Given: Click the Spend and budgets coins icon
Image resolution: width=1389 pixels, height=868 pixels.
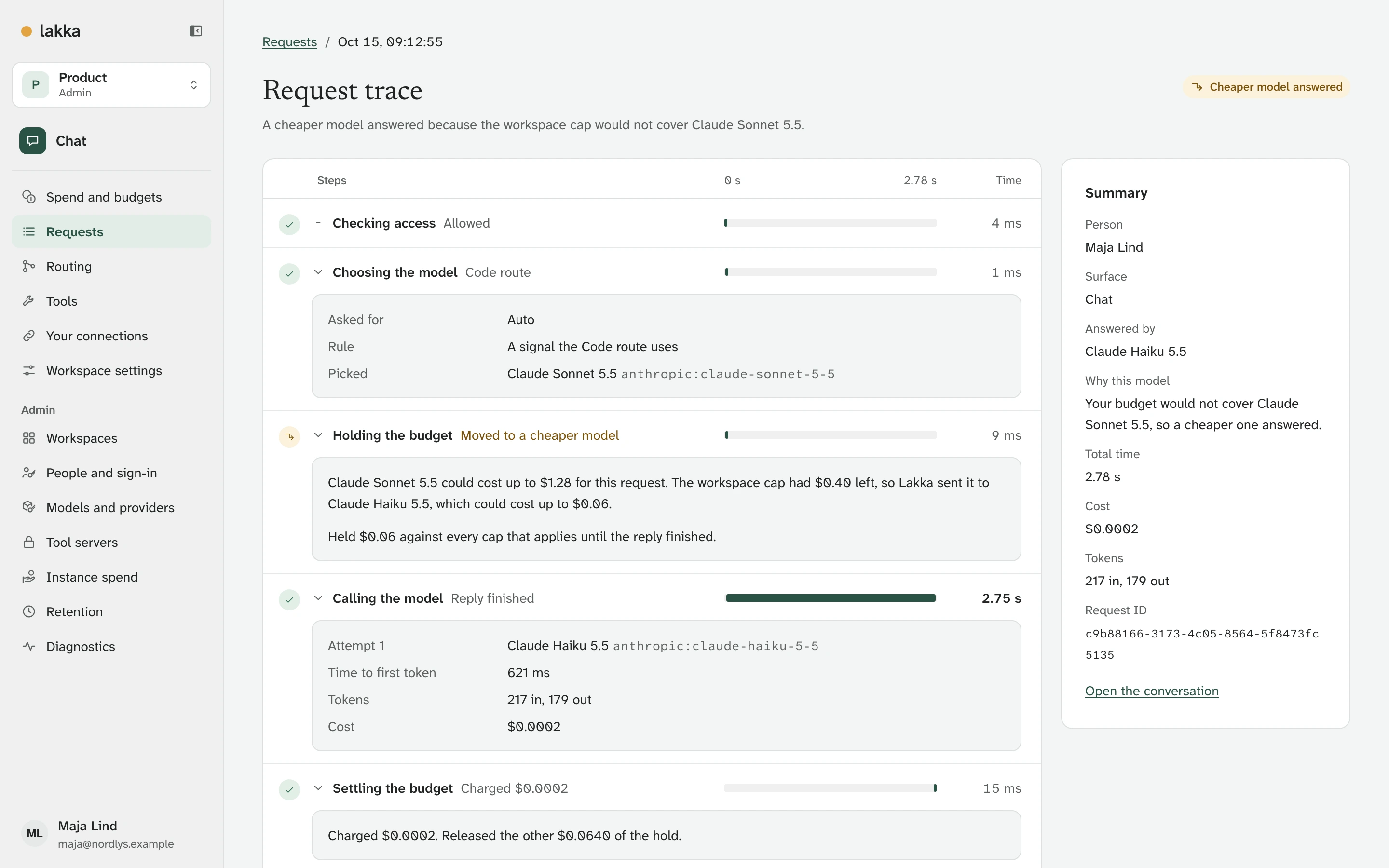Looking at the screenshot, I should click(29, 197).
